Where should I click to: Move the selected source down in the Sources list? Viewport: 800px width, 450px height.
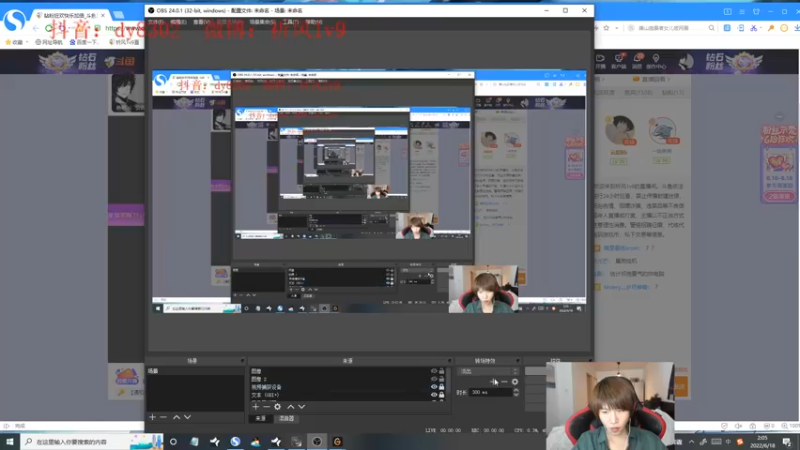click(302, 407)
